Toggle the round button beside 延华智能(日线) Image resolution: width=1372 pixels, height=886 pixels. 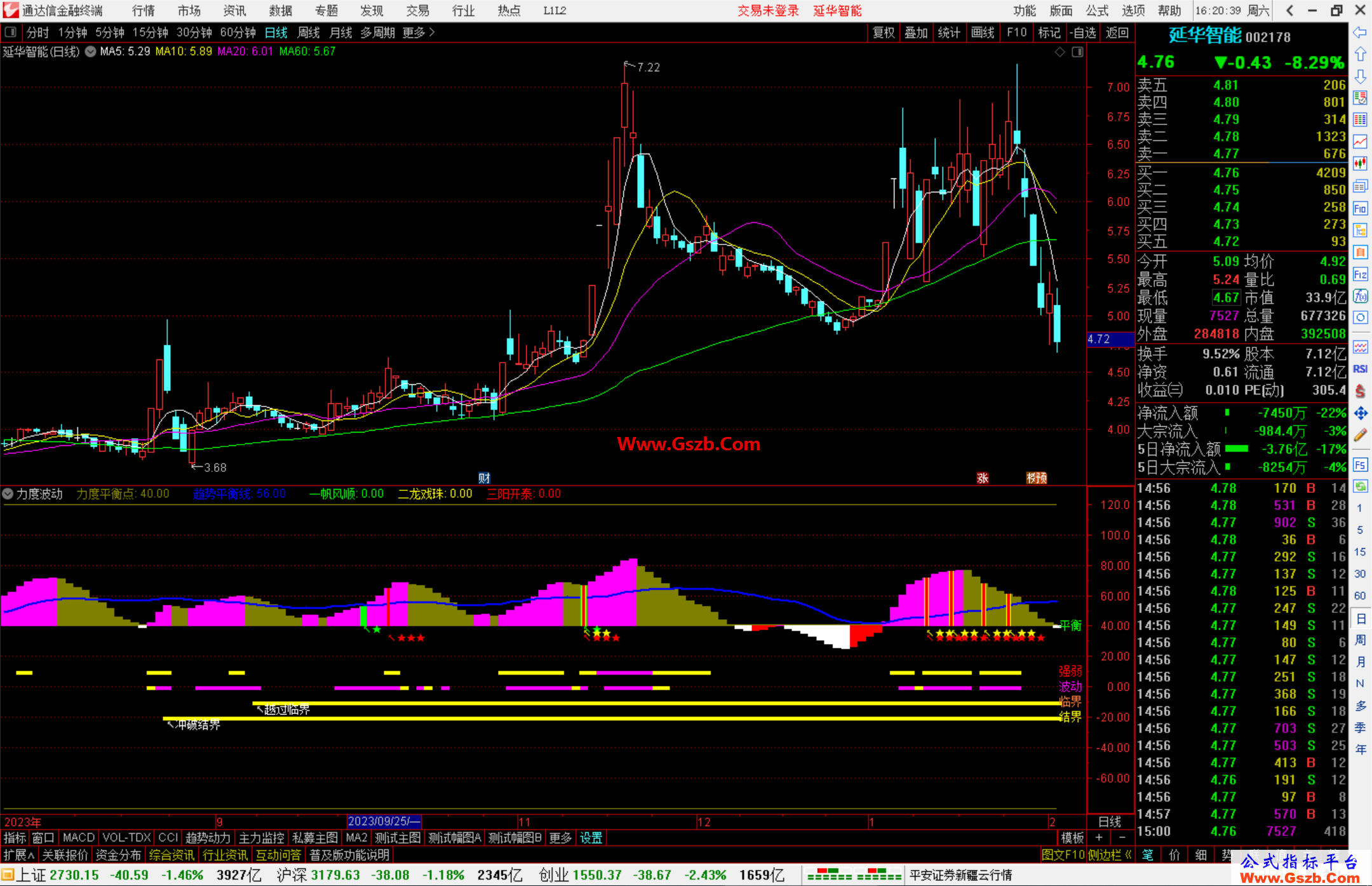(x=91, y=52)
